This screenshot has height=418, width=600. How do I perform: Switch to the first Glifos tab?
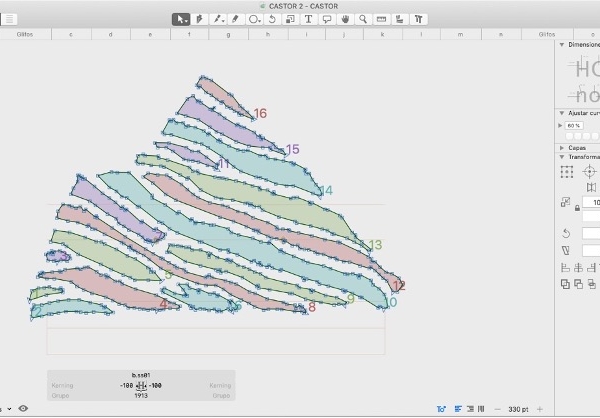pos(27,34)
